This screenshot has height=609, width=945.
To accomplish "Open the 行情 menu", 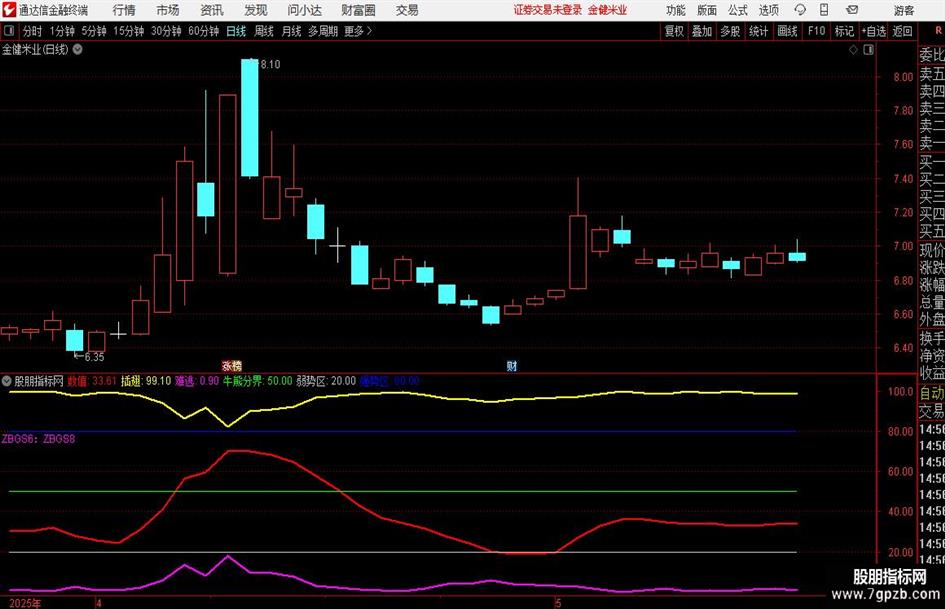I will [124, 10].
